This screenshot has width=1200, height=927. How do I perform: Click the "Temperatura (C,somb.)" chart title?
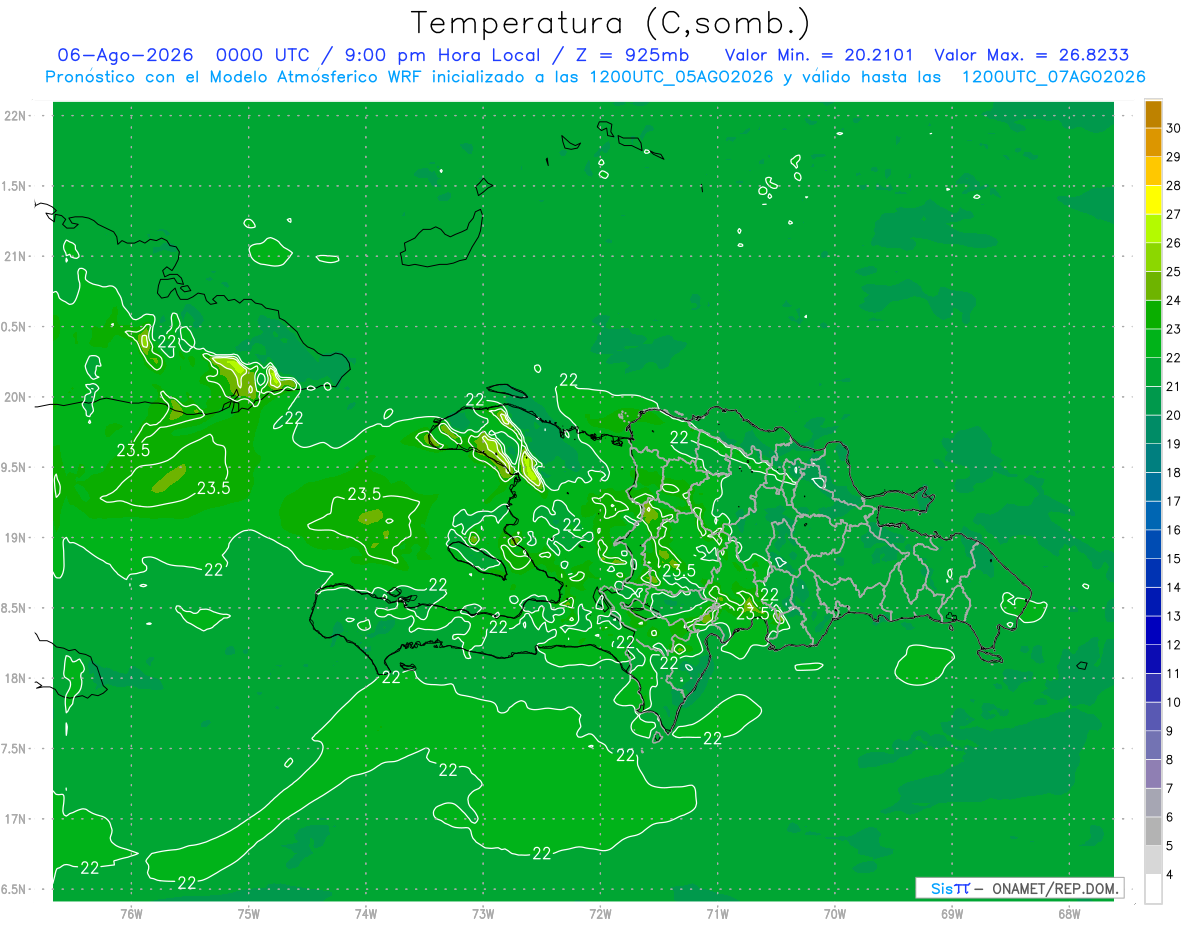pyautogui.click(x=610, y=22)
